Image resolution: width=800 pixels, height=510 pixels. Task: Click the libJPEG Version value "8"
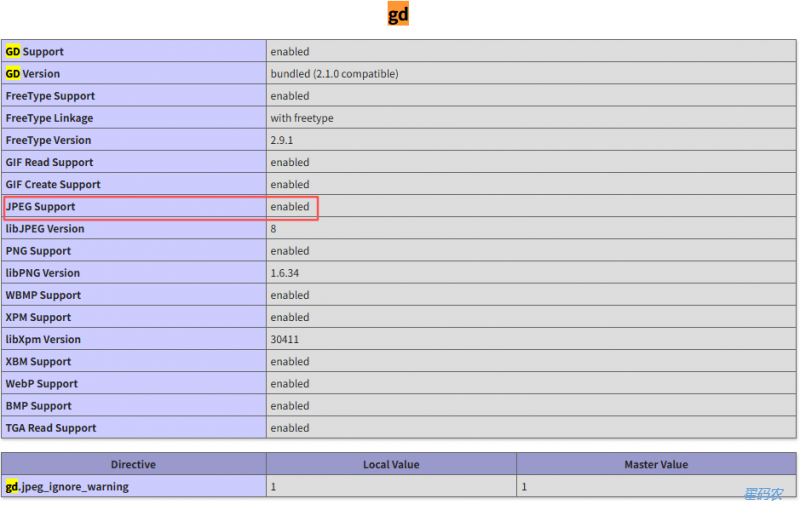(274, 229)
